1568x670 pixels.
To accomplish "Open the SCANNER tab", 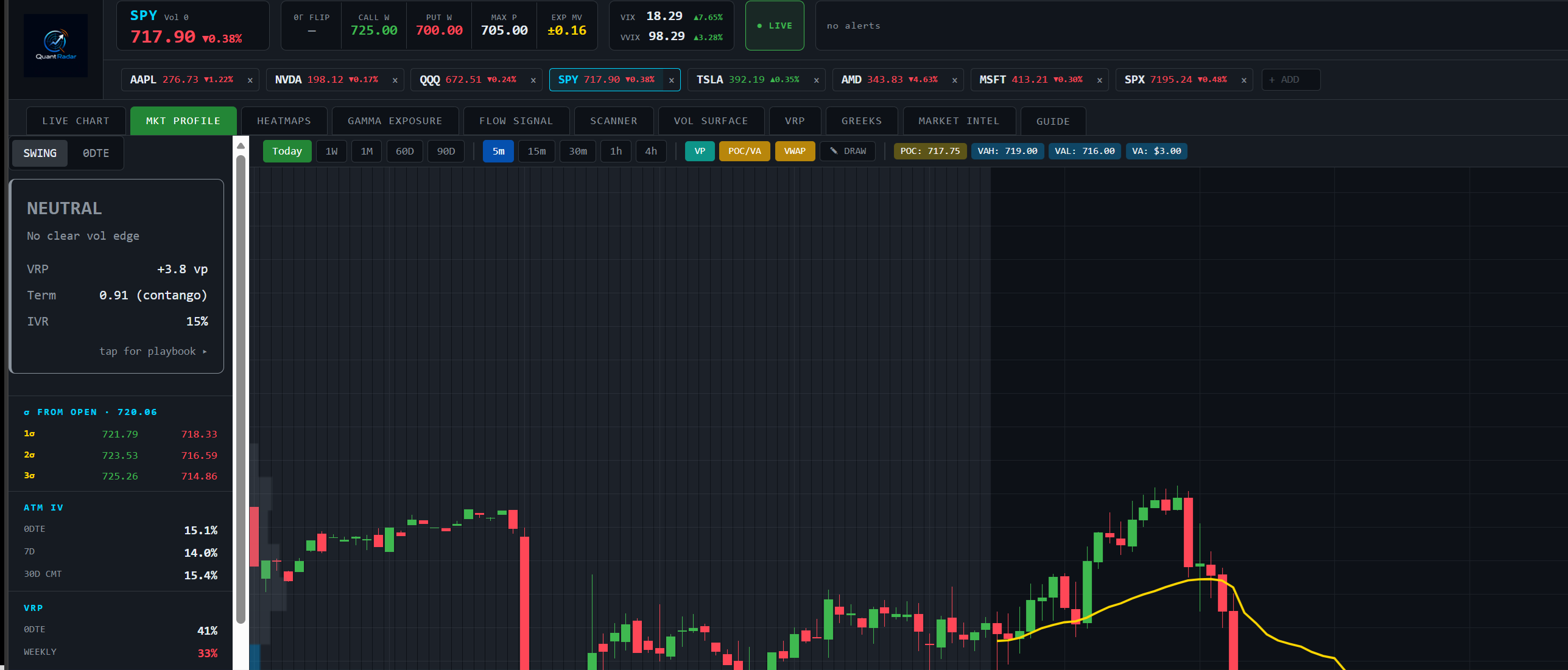I will [x=614, y=121].
